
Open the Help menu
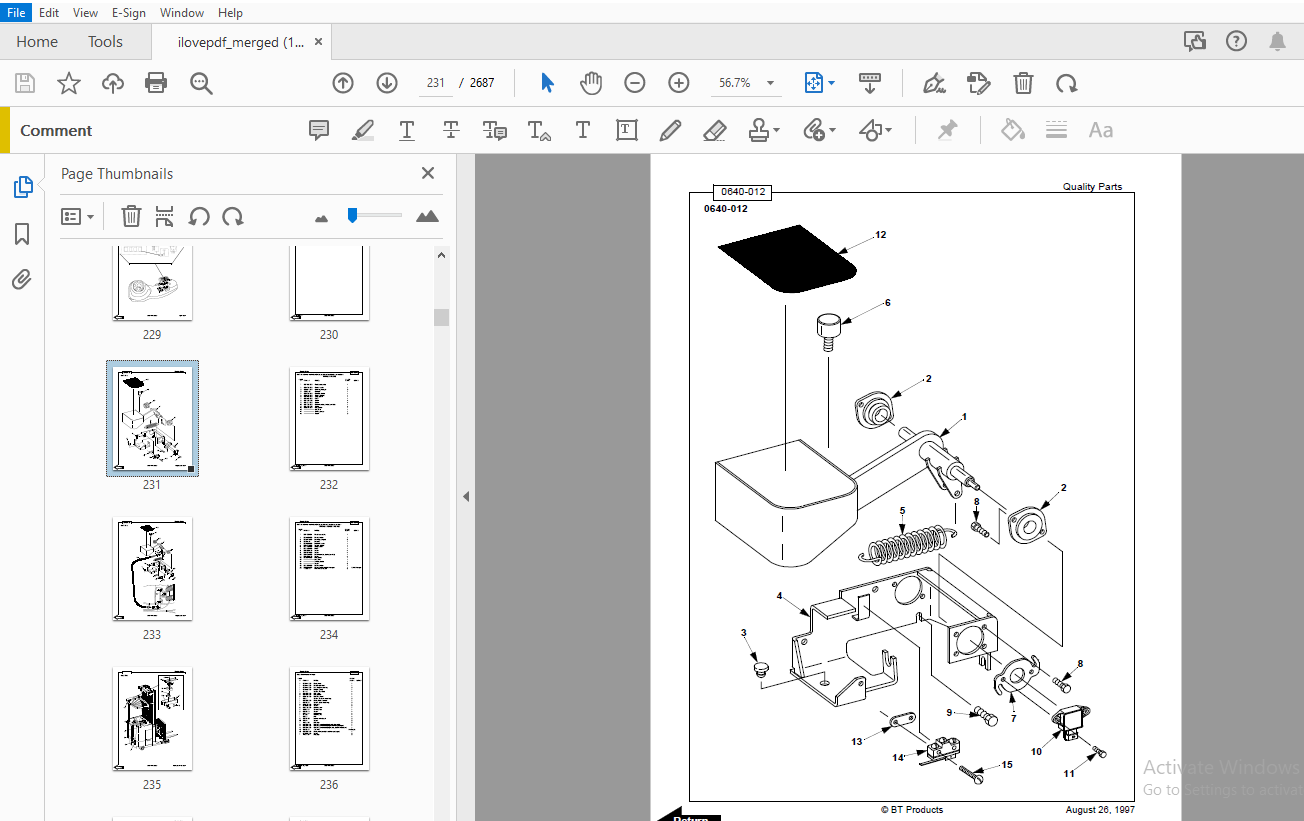[x=230, y=12]
